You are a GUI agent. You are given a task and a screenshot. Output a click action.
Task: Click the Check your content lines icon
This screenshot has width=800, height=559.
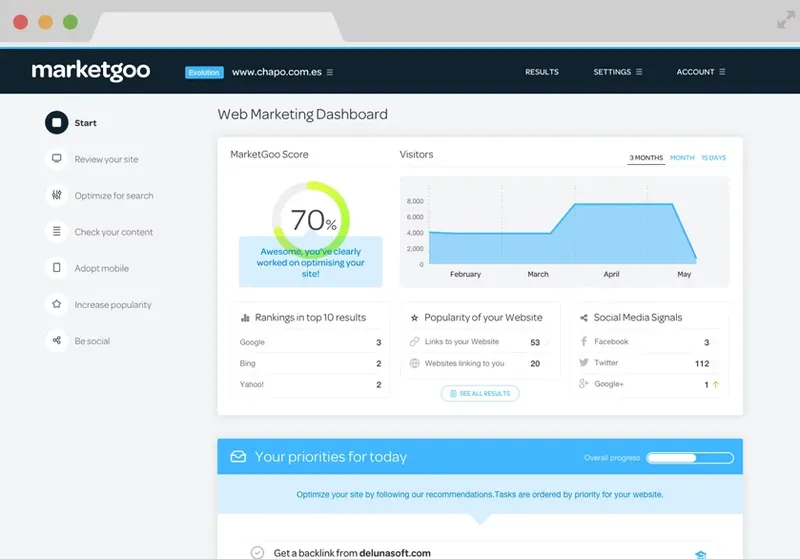(57, 231)
